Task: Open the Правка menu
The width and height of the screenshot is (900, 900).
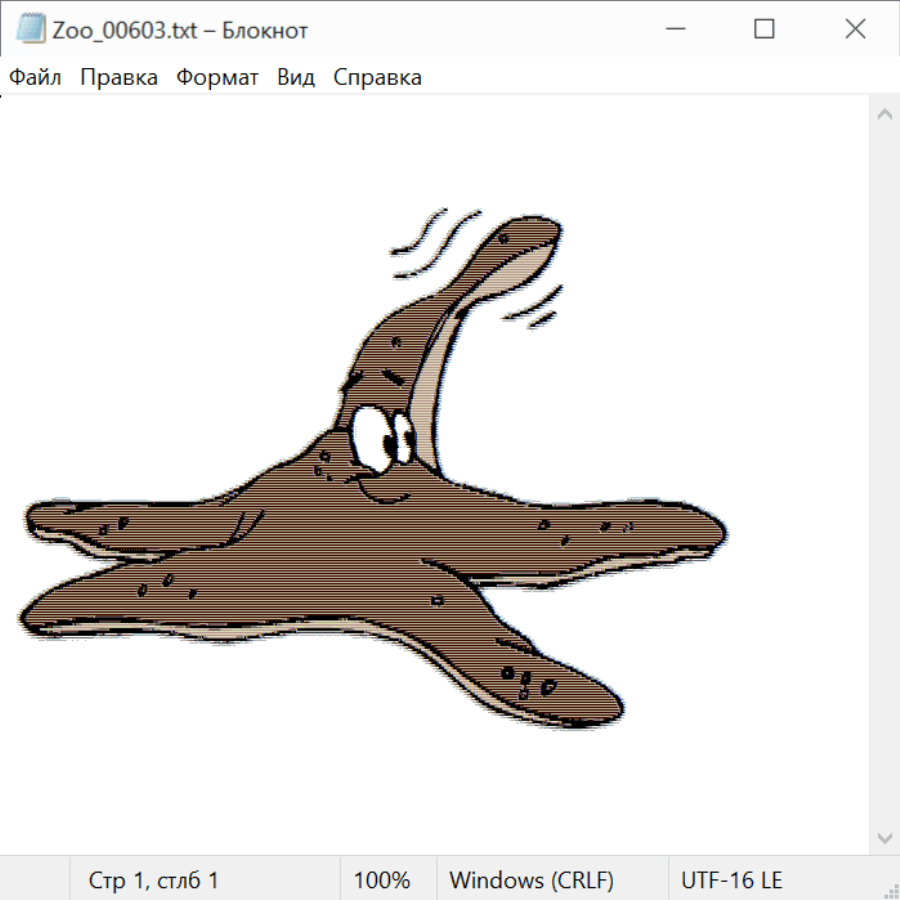Action: 119,78
